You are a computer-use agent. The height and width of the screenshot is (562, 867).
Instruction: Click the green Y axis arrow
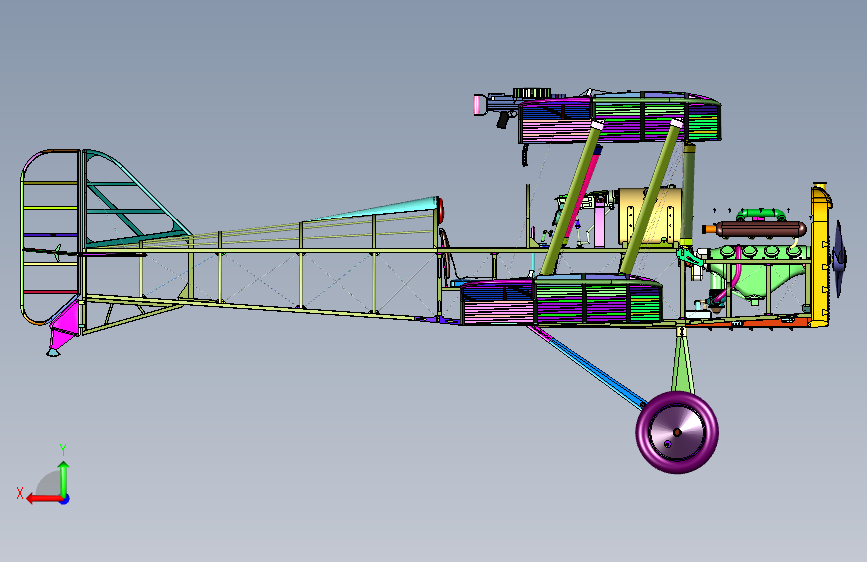tap(64, 479)
